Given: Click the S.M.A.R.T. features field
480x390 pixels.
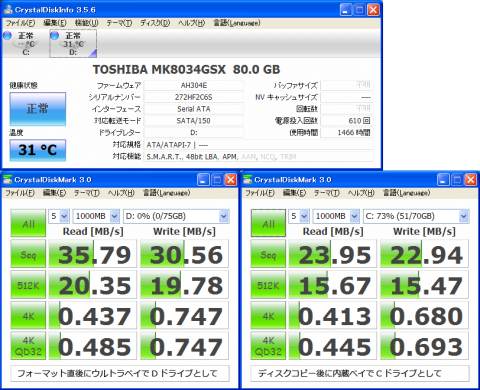Looking at the screenshot, I should click(x=259, y=157).
